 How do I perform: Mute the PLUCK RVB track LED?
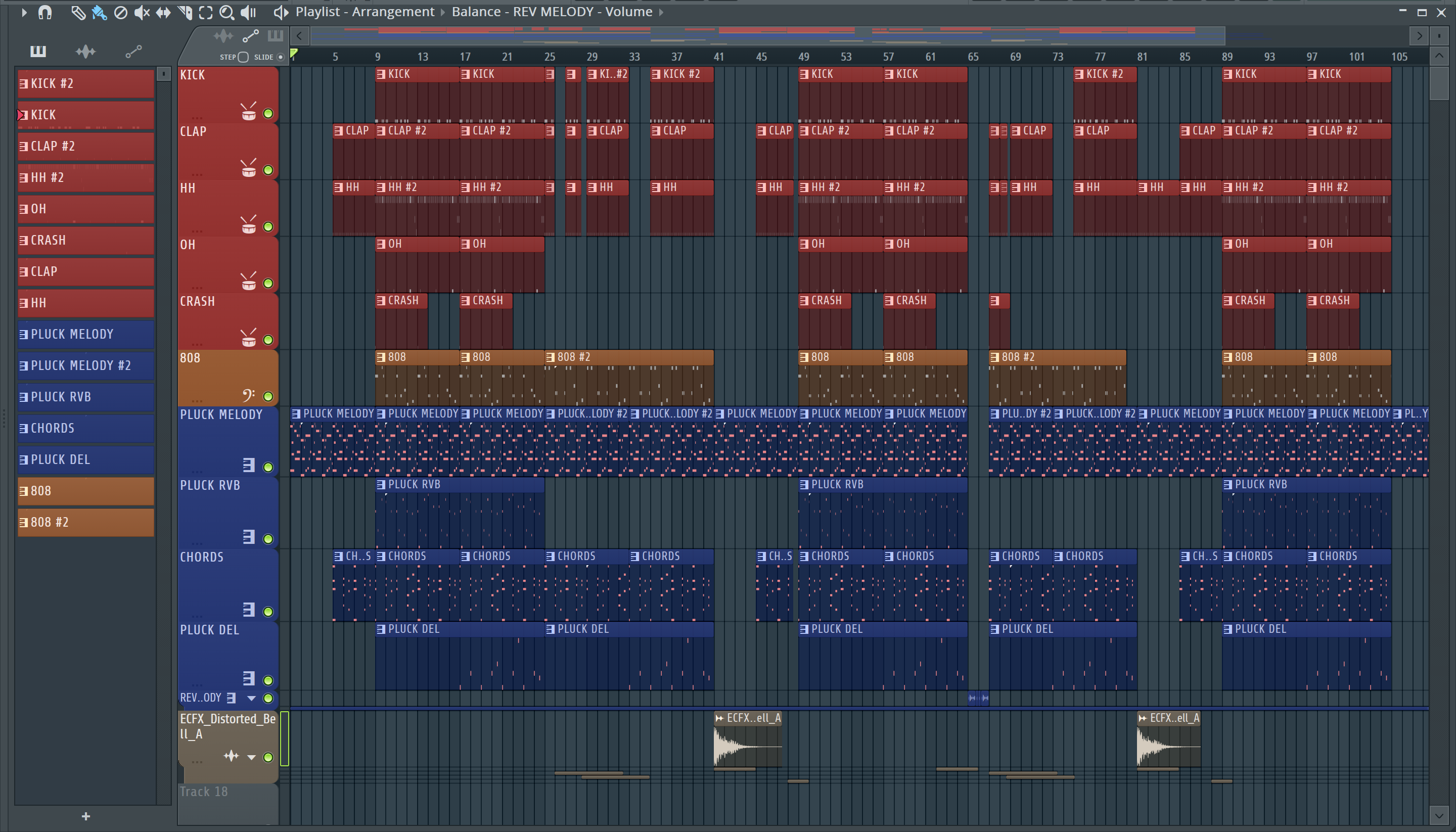268,539
